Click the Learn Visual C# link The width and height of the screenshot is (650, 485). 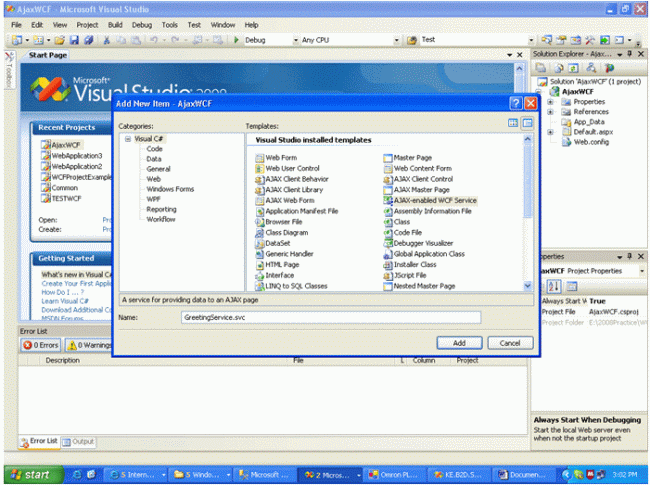65,301
